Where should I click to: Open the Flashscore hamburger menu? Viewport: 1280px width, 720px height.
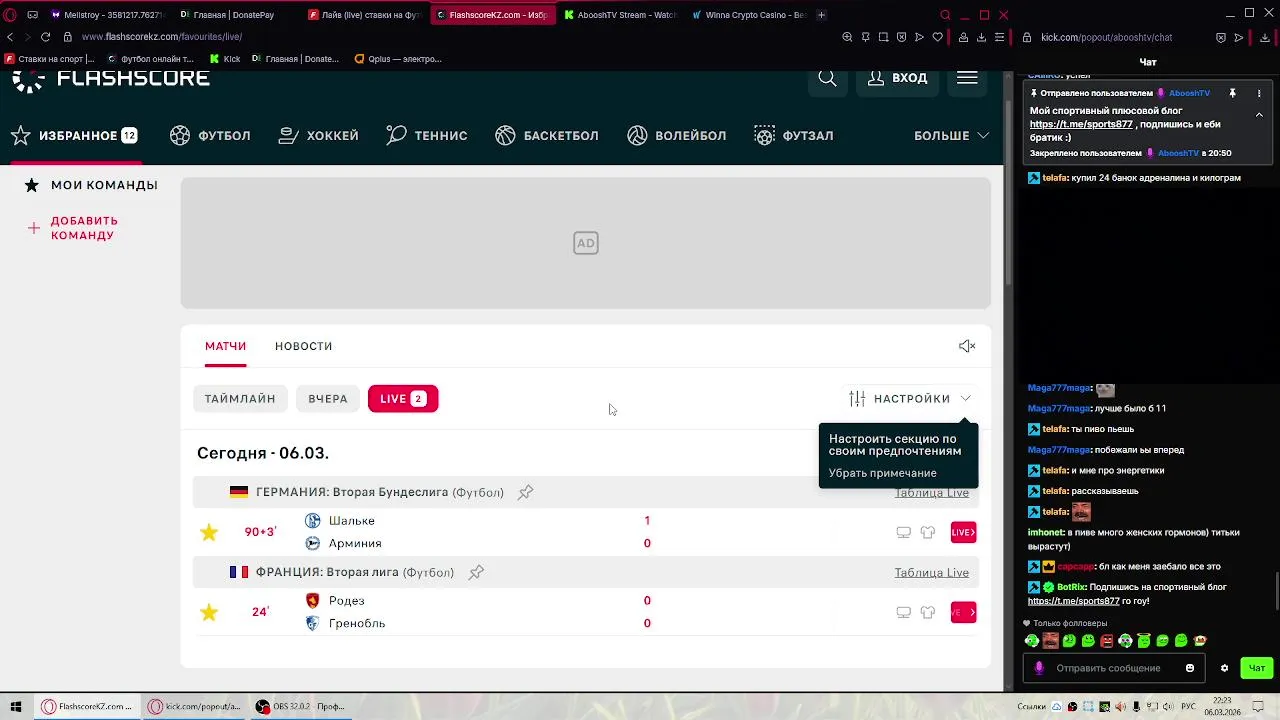967,78
